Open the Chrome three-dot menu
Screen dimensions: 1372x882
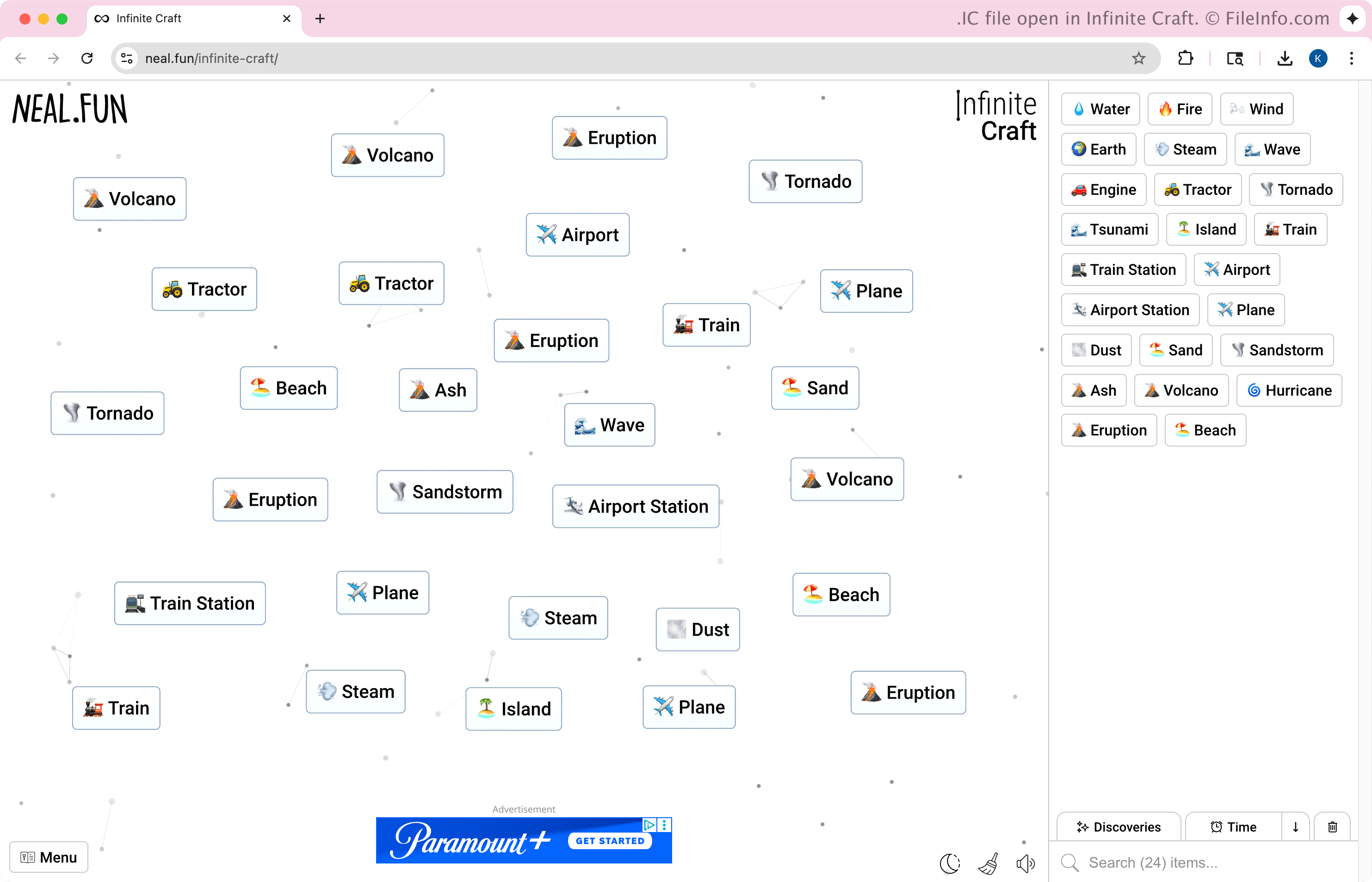(1351, 58)
